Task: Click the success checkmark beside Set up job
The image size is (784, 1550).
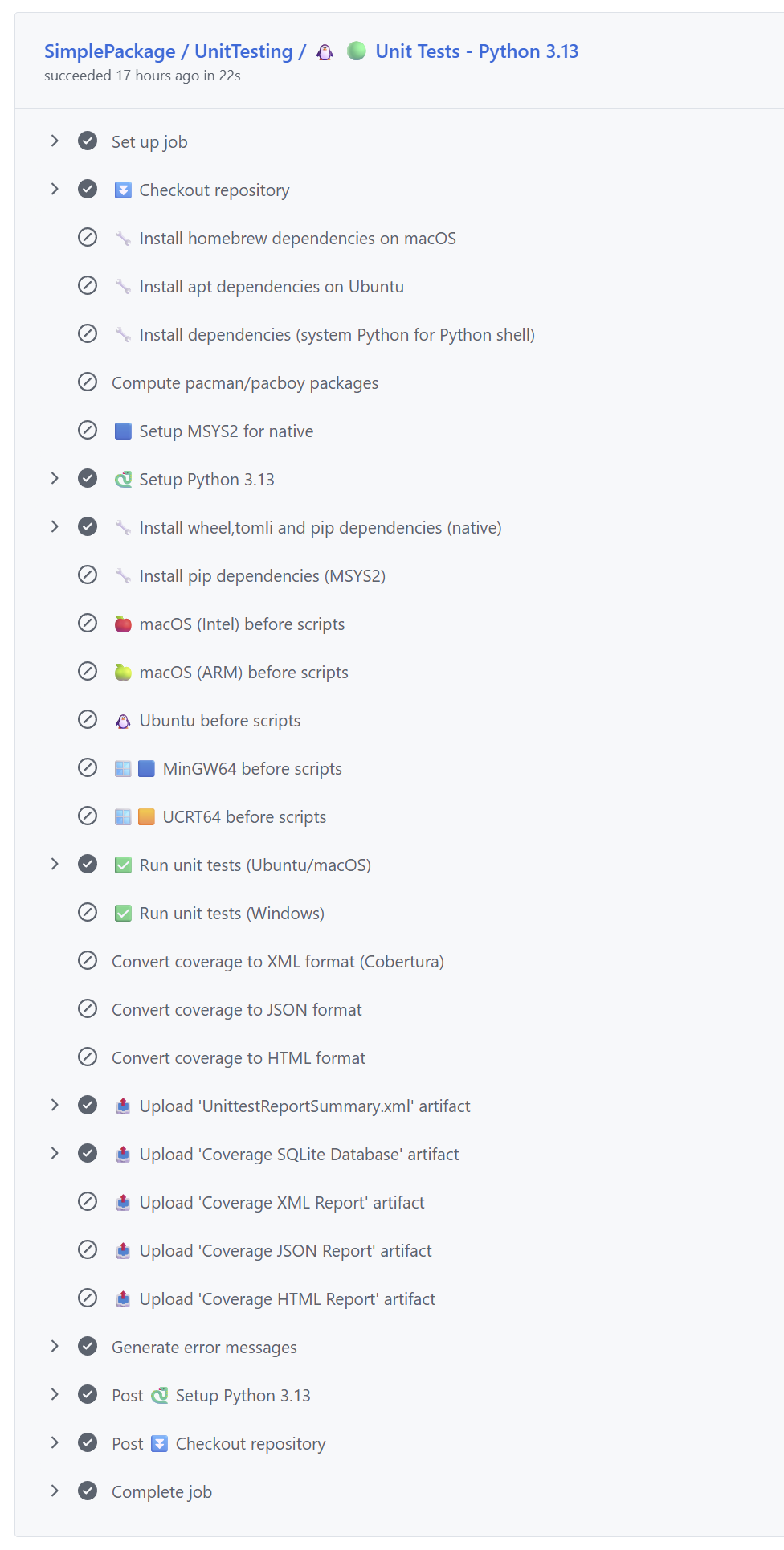Action: click(x=88, y=141)
